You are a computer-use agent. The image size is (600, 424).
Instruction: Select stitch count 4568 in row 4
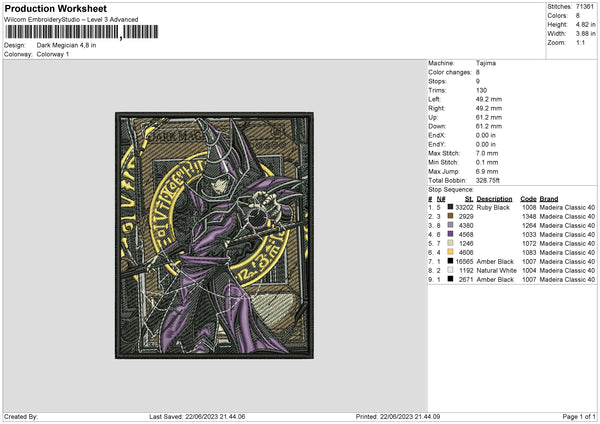pos(466,235)
